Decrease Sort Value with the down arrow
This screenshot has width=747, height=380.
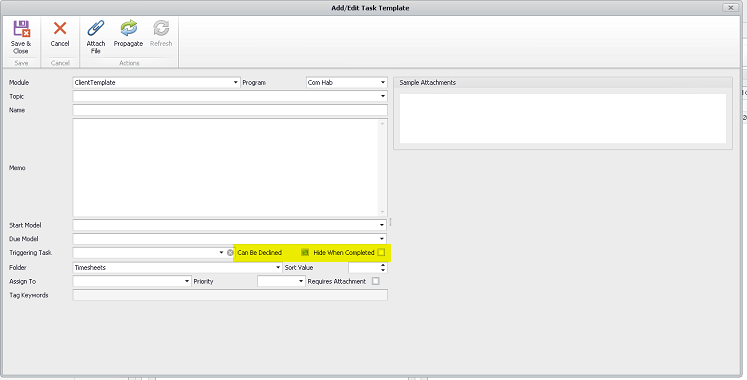(383, 270)
